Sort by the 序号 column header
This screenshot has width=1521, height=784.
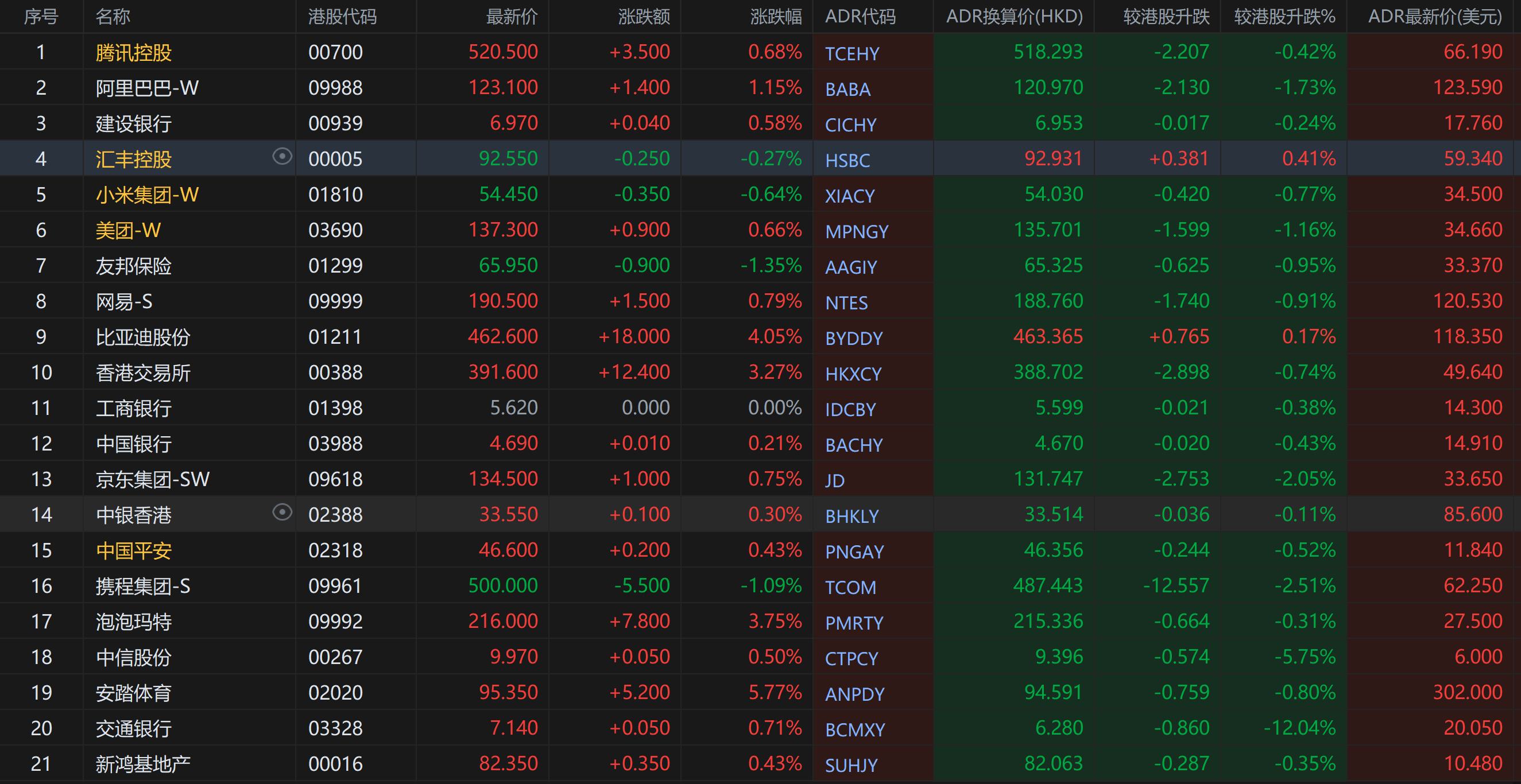pos(41,17)
